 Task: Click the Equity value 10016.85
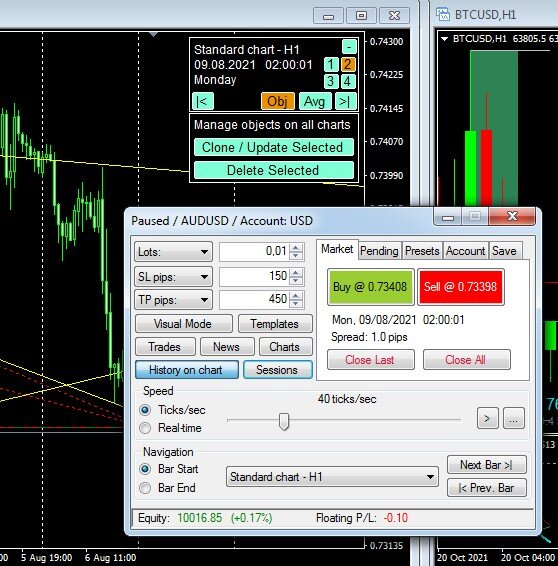200,518
